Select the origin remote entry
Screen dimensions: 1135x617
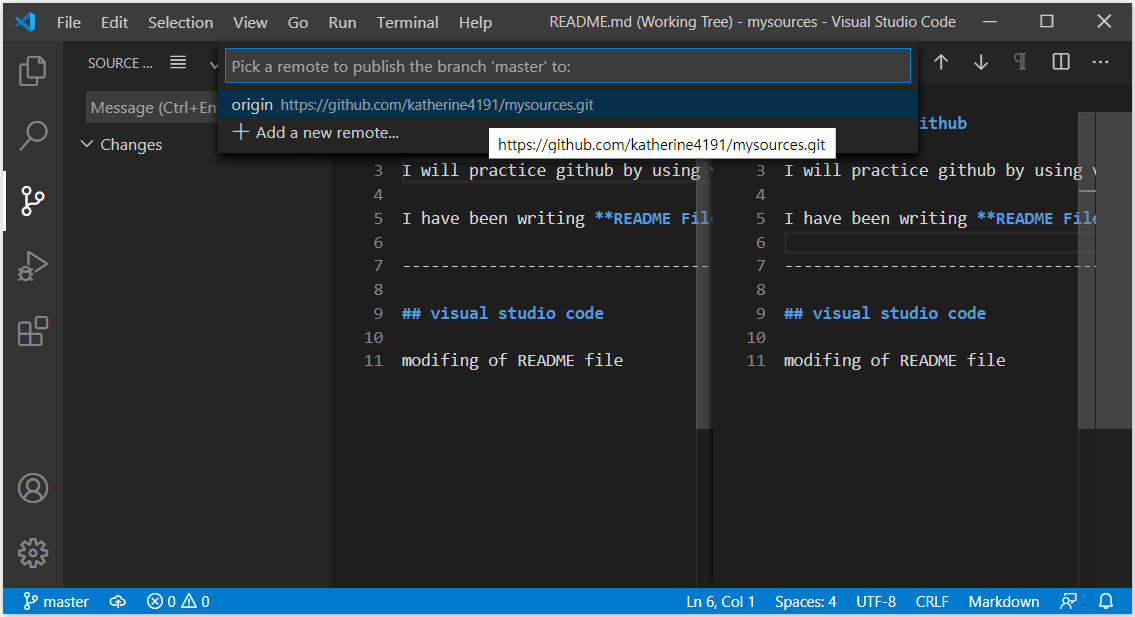(x=568, y=105)
